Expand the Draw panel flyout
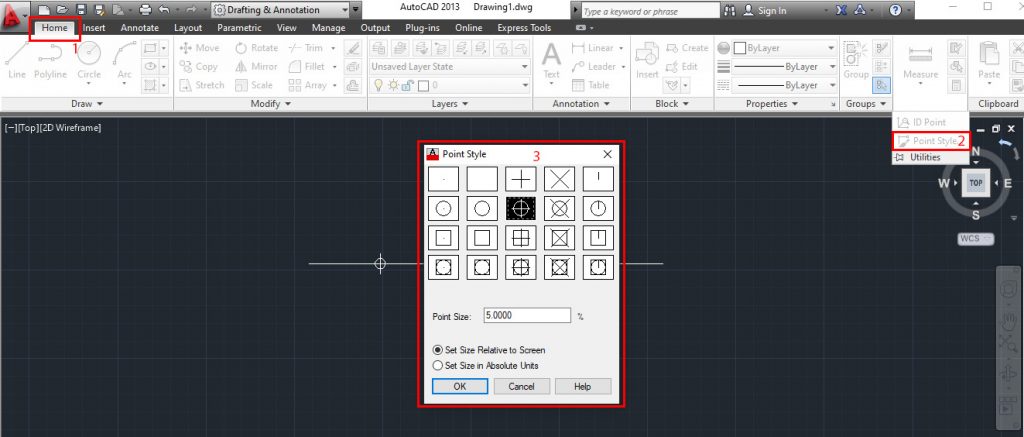This screenshot has width=1024, height=437. coord(87,104)
